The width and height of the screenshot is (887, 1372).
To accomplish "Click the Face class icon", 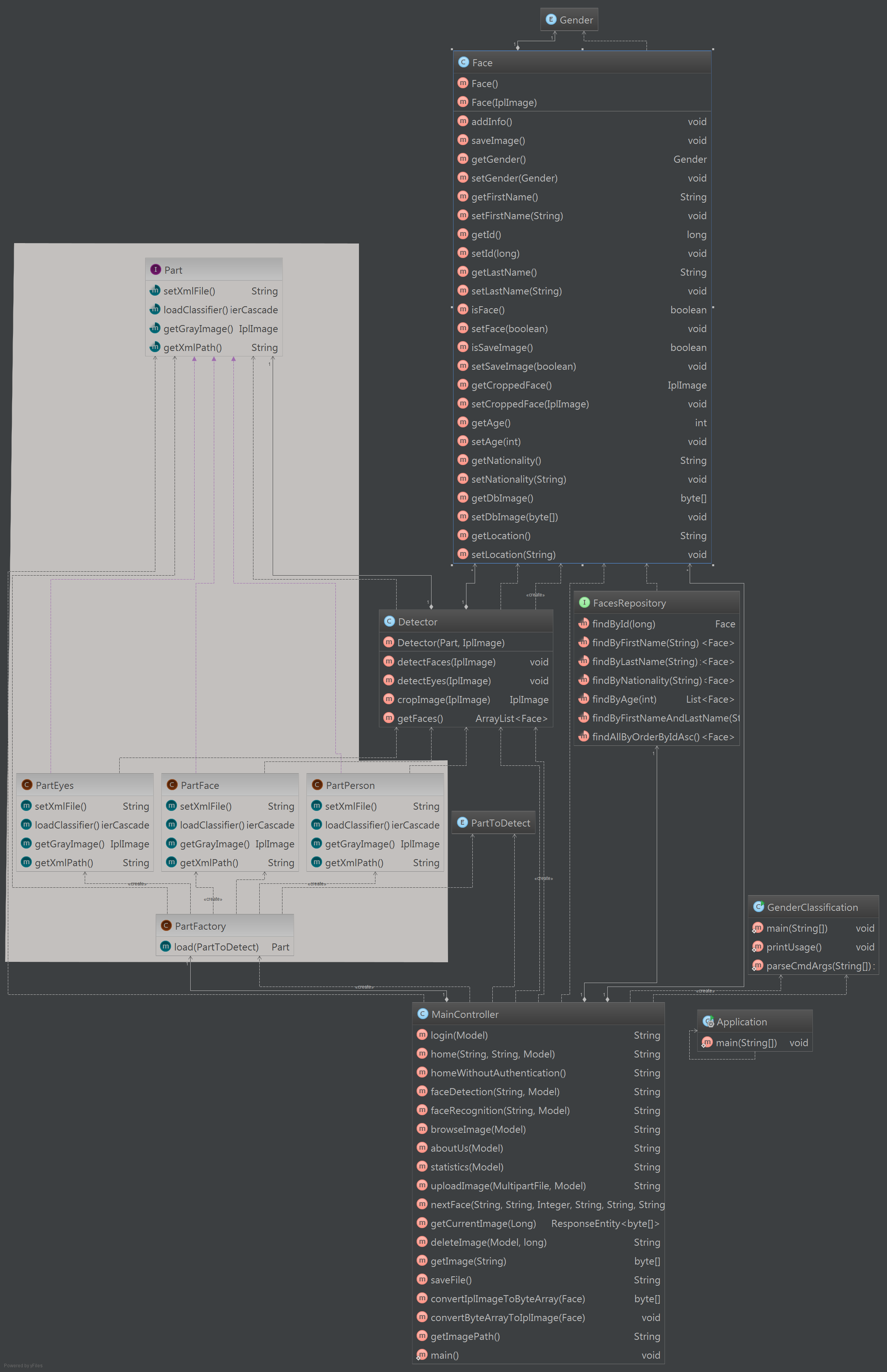I will [x=463, y=62].
